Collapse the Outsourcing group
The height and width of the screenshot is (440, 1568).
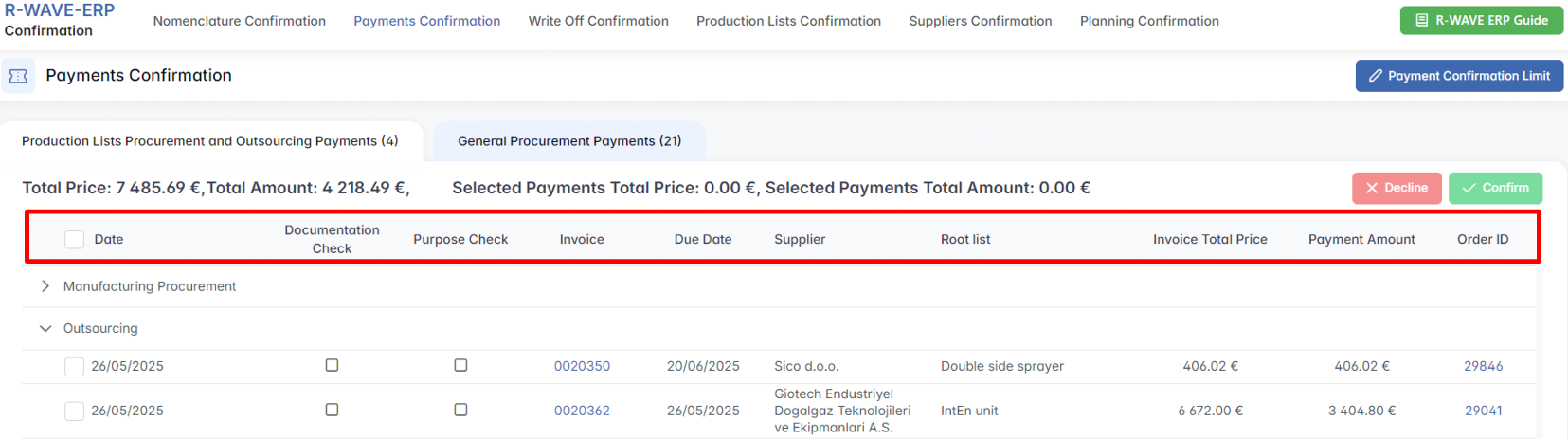tap(45, 329)
